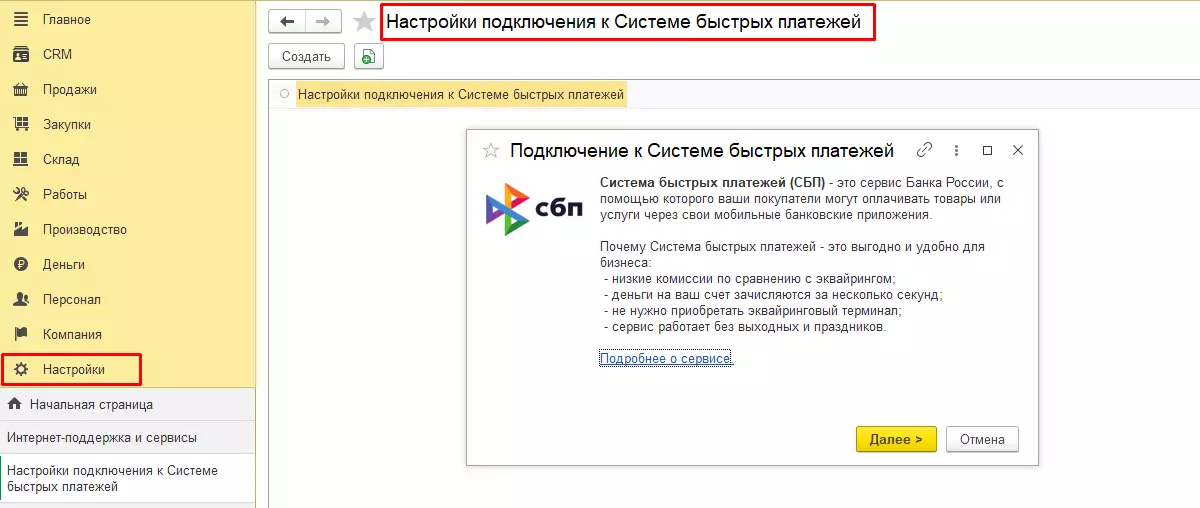The image size is (1200, 508).
Task: Open the Главное section
Action: [x=66, y=20]
